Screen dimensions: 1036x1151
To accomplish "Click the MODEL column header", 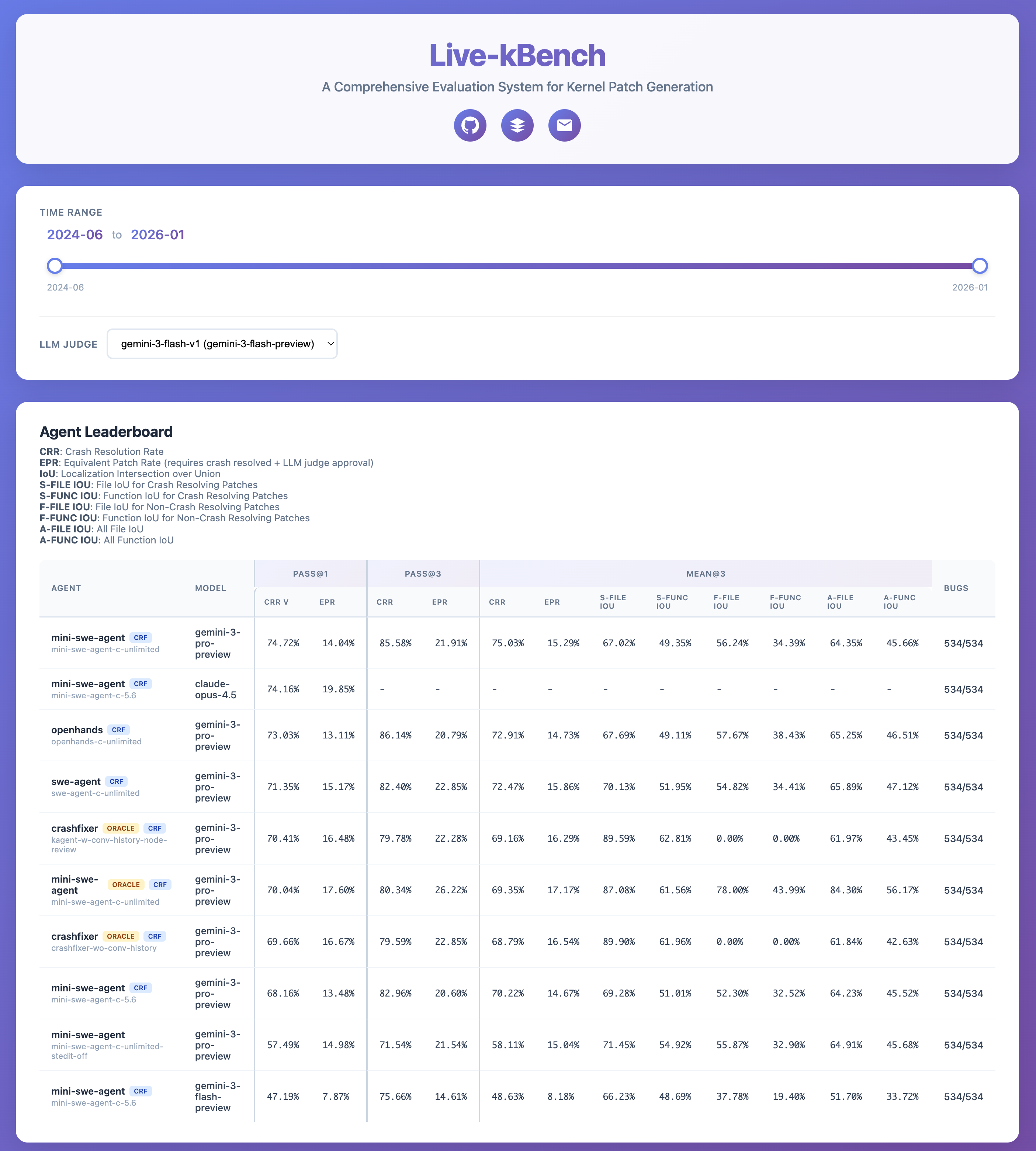I will point(210,588).
